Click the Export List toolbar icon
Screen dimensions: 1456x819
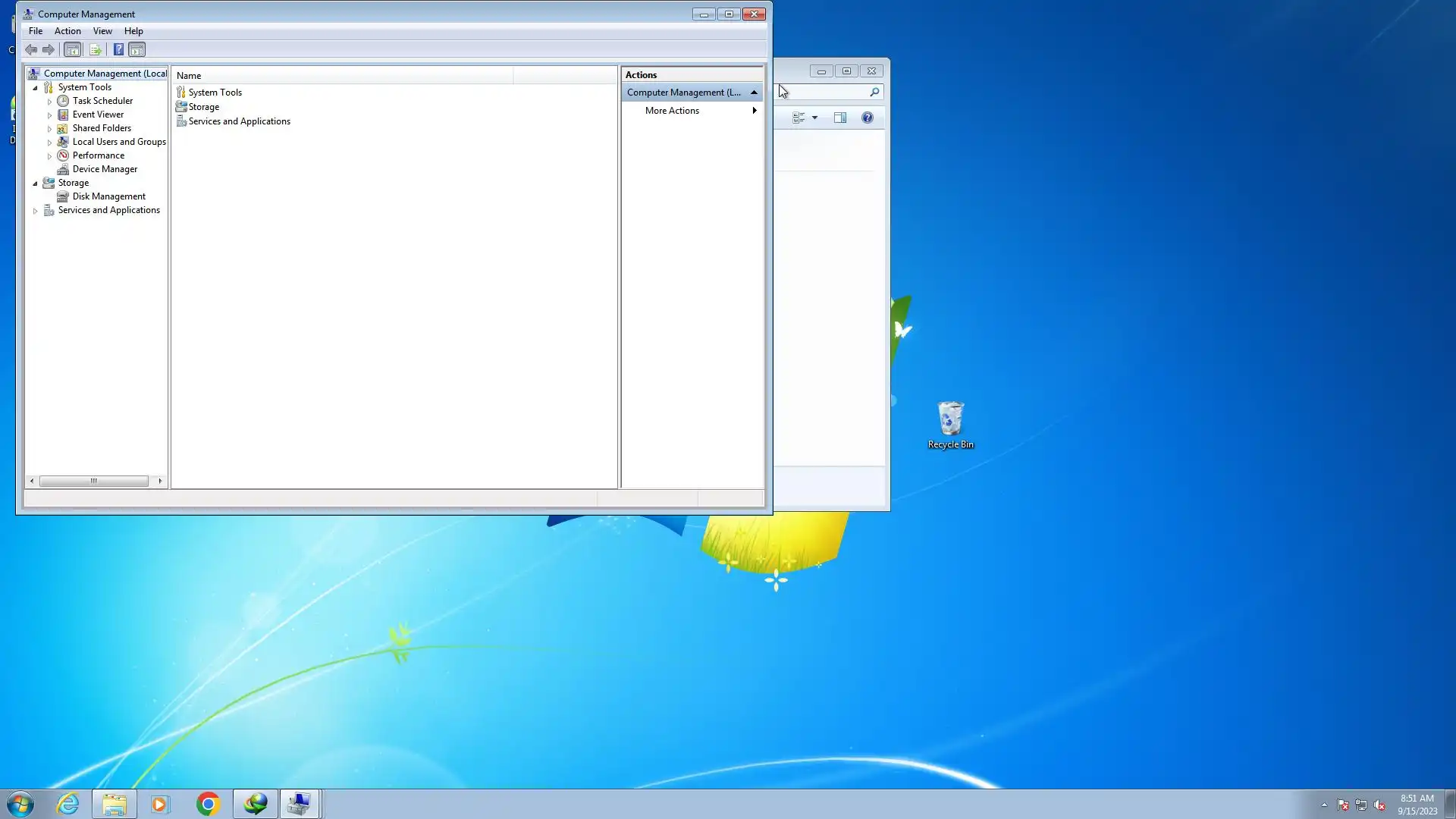[96, 50]
